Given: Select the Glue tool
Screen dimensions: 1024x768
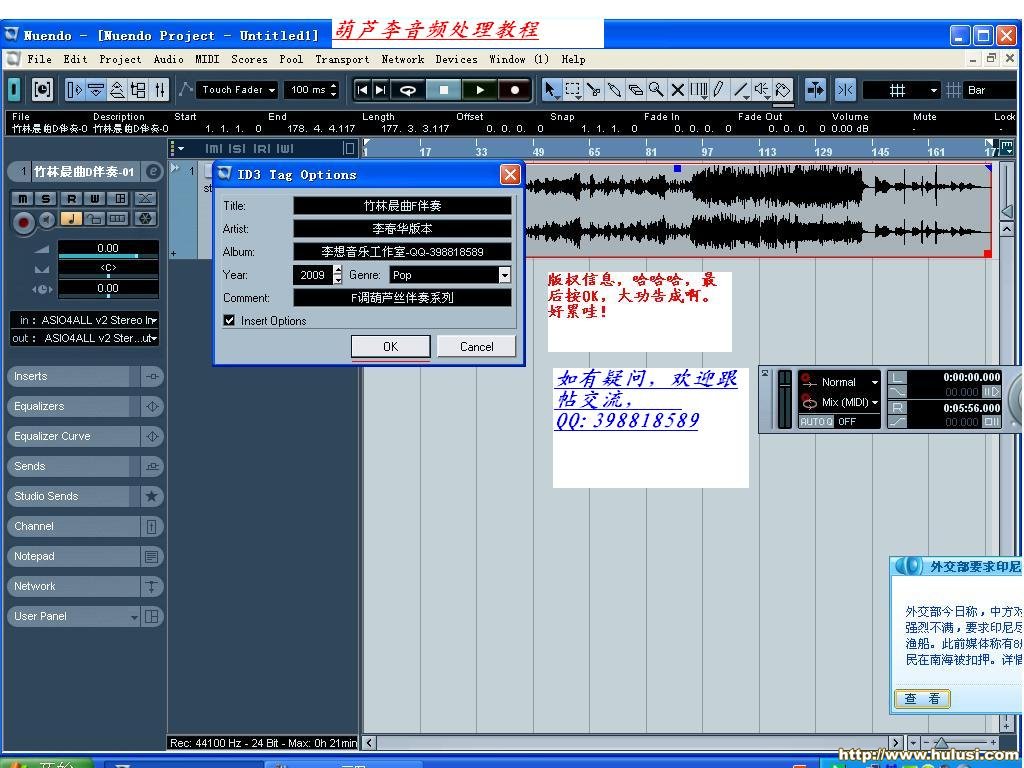Looking at the screenshot, I should 615,89.
